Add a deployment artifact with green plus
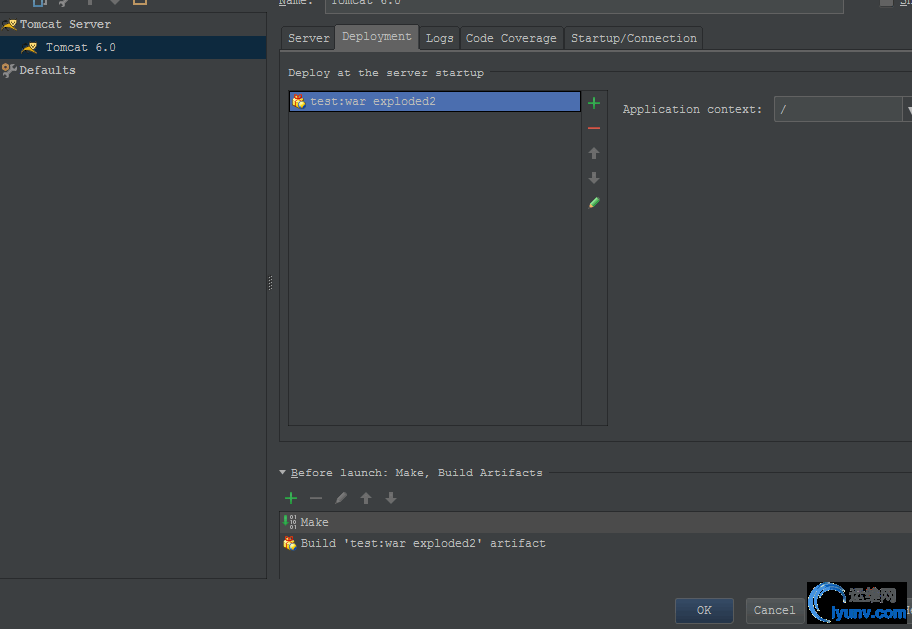Image resolution: width=912 pixels, height=629 pixels. click(594, 104)
